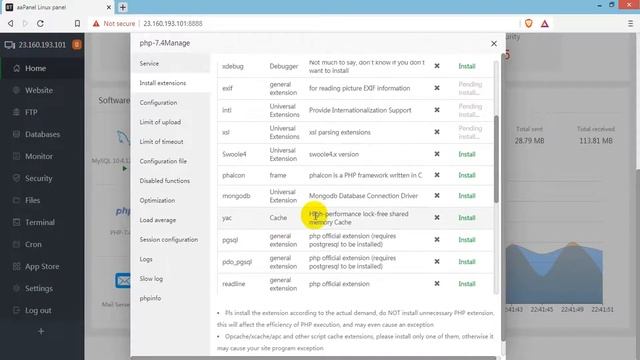
Task: Click the Brave rewards triangle icon
Action: (544, 24)
